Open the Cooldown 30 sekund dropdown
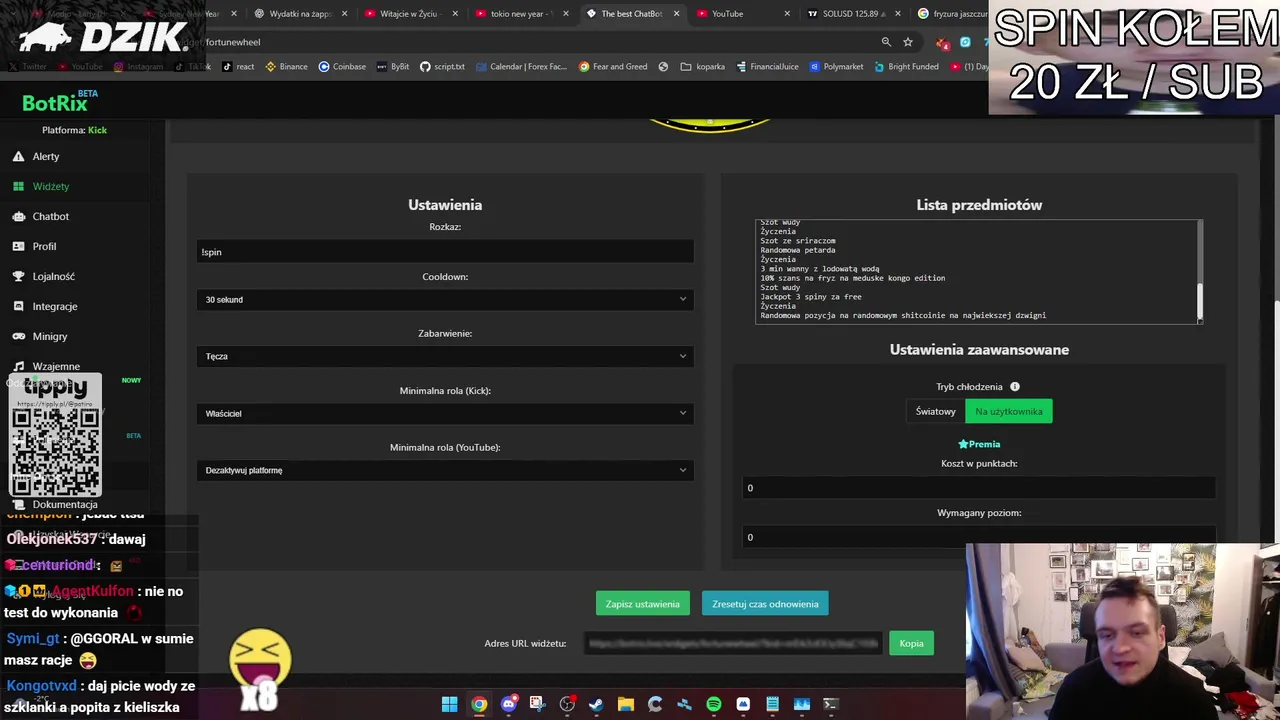1280x720 pixels. pos(445,299)
